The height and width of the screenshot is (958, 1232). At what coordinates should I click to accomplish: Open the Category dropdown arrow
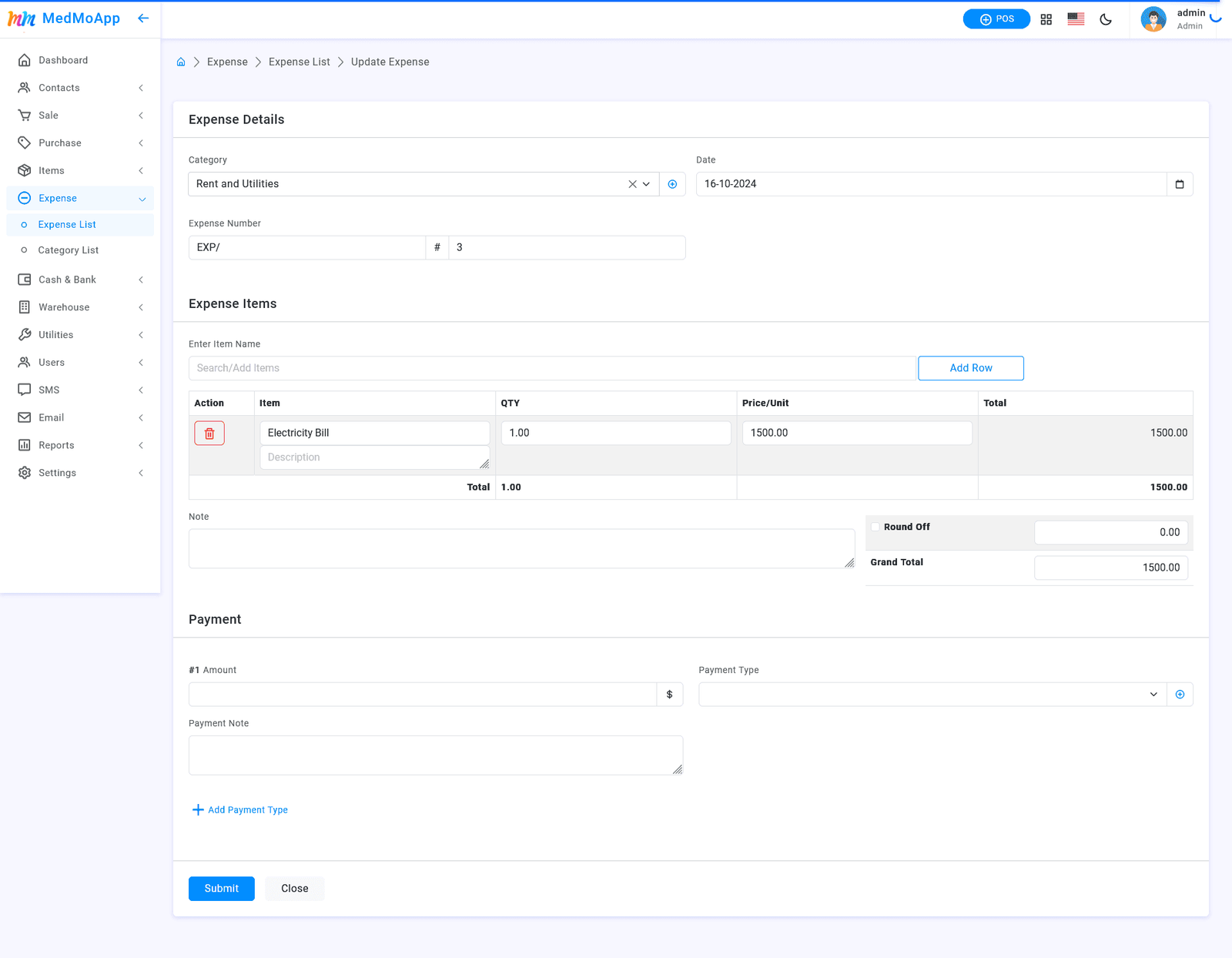coord(647,184)
